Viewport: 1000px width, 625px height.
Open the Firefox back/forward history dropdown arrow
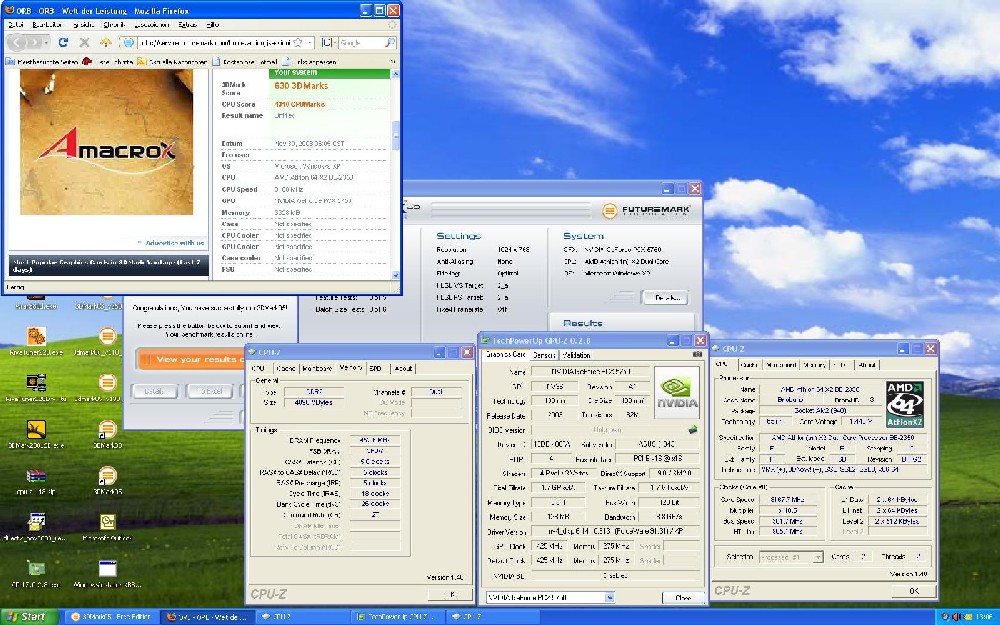tap(46, 42)
